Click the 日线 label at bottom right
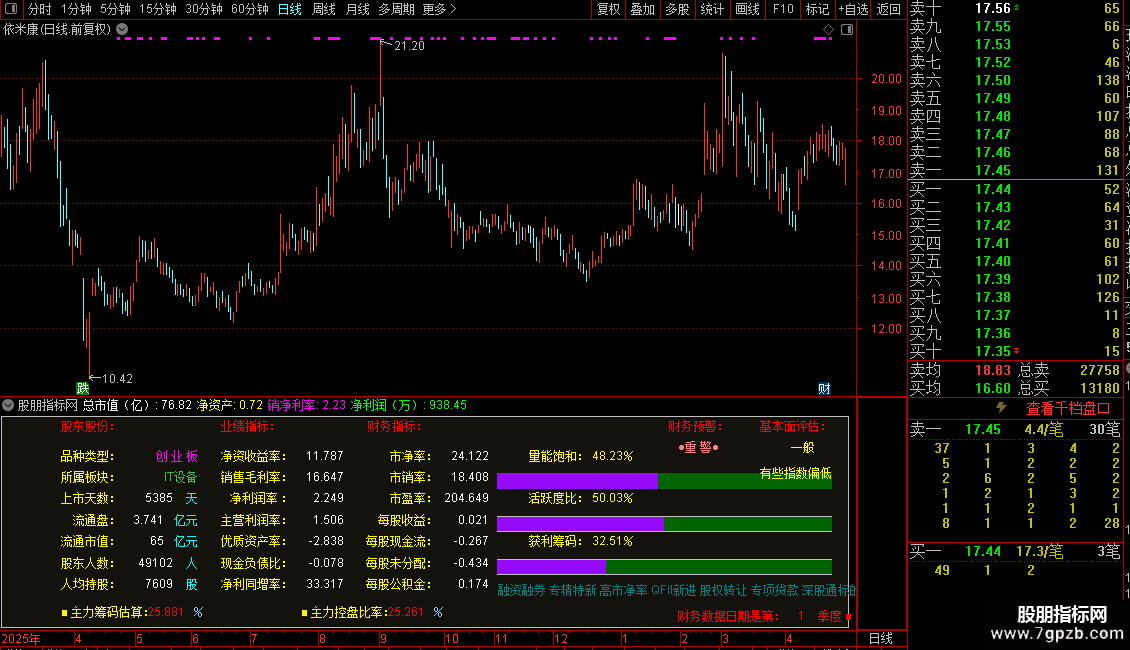Viewport: 1130px width, 650px height. pyautogui.click(x=881, y=638)
